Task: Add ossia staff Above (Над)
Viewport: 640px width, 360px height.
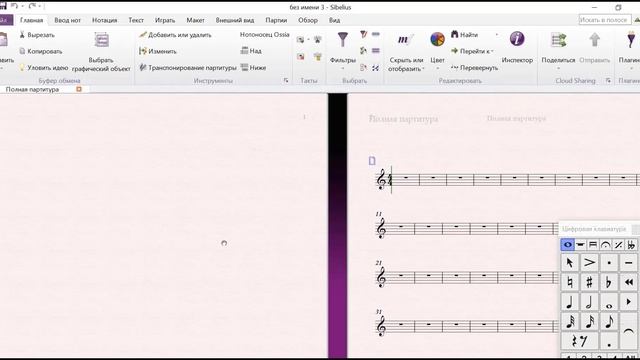Action: click(251, 51)
